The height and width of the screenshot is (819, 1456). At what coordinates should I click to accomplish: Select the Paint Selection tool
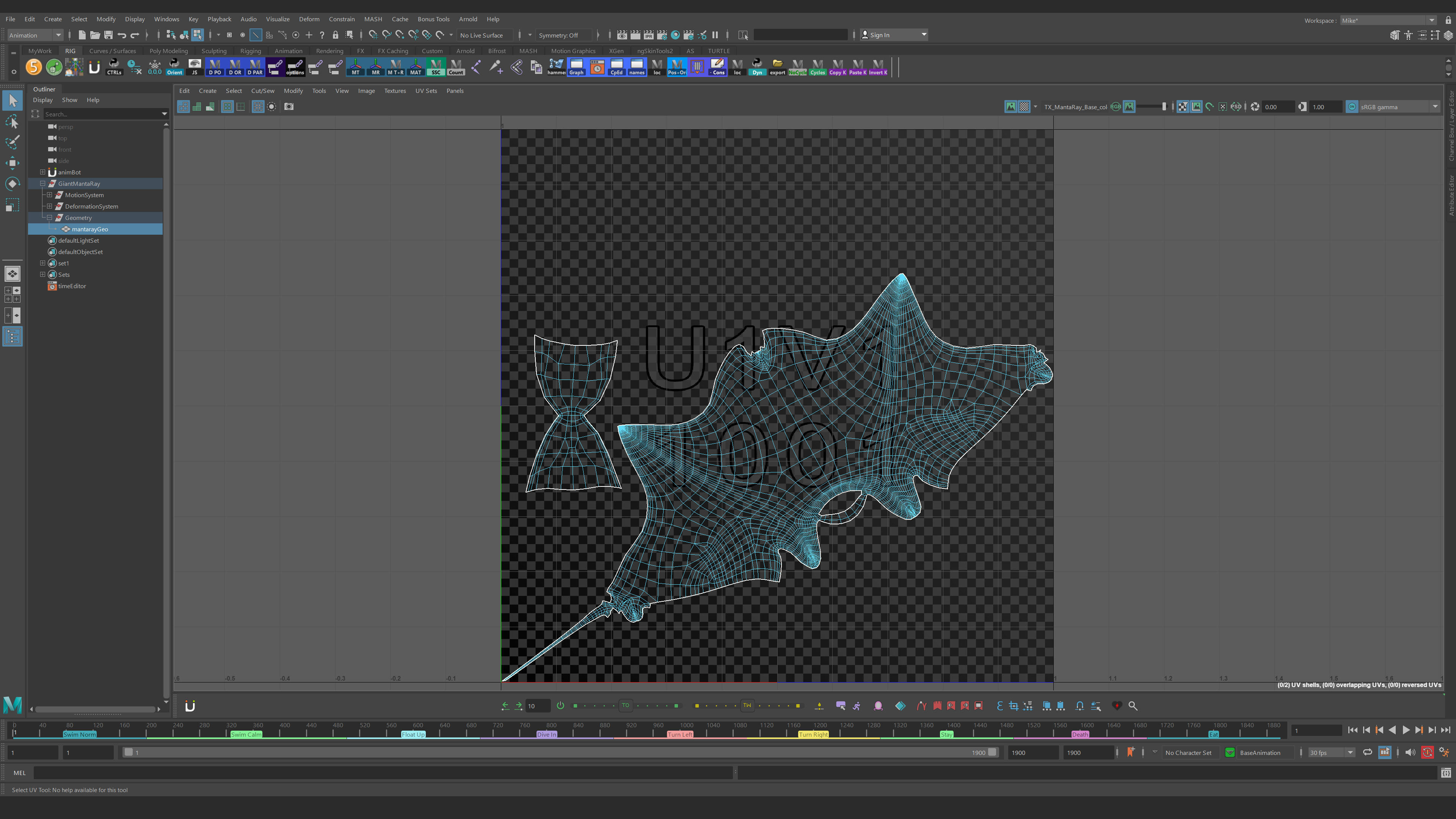(x=13, y=142)
